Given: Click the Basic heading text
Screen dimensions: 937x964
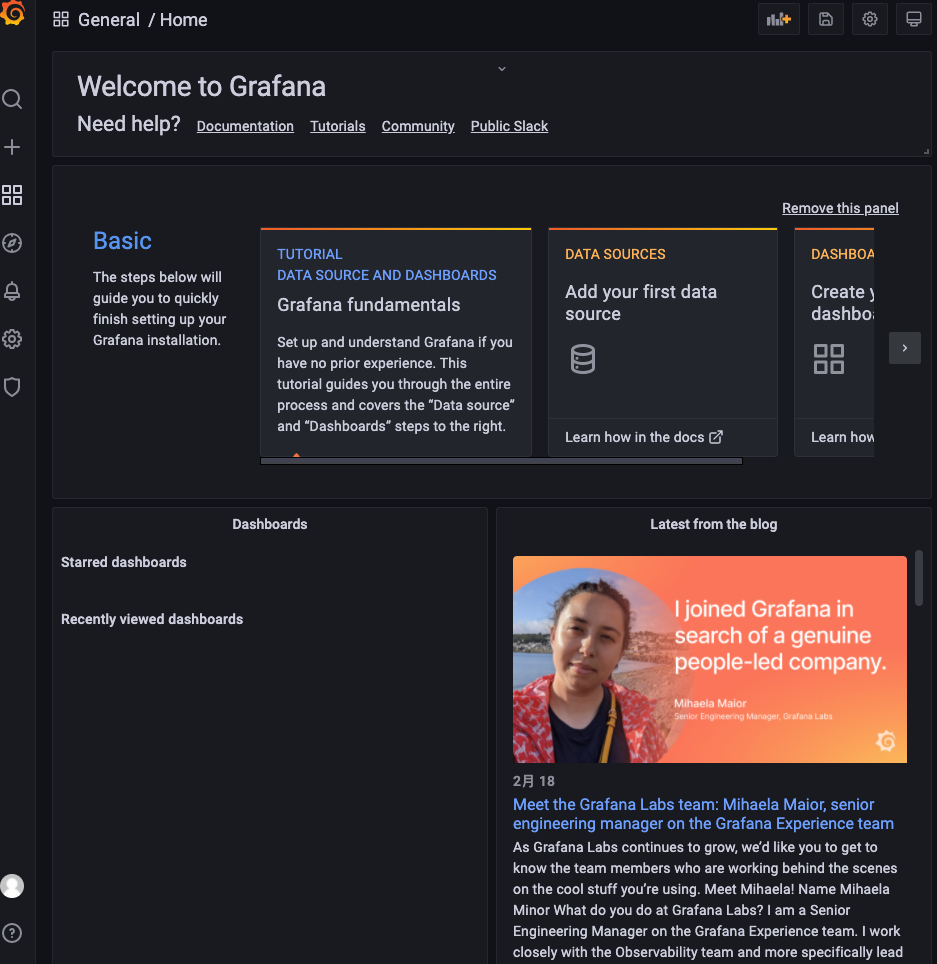Looking at the screenshot, I should [x=122, y=240].
